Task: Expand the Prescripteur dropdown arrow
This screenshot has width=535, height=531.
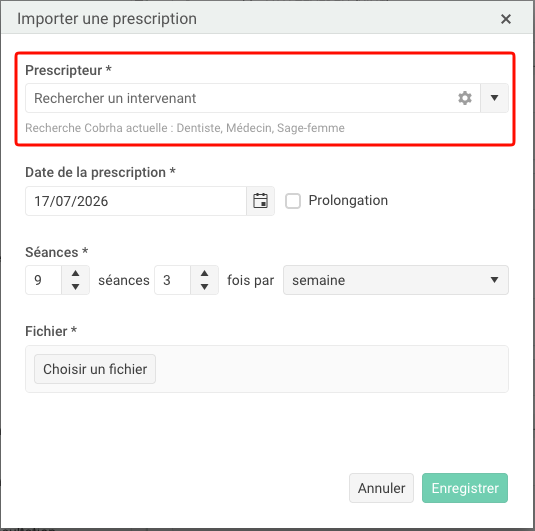Action: 494,98
